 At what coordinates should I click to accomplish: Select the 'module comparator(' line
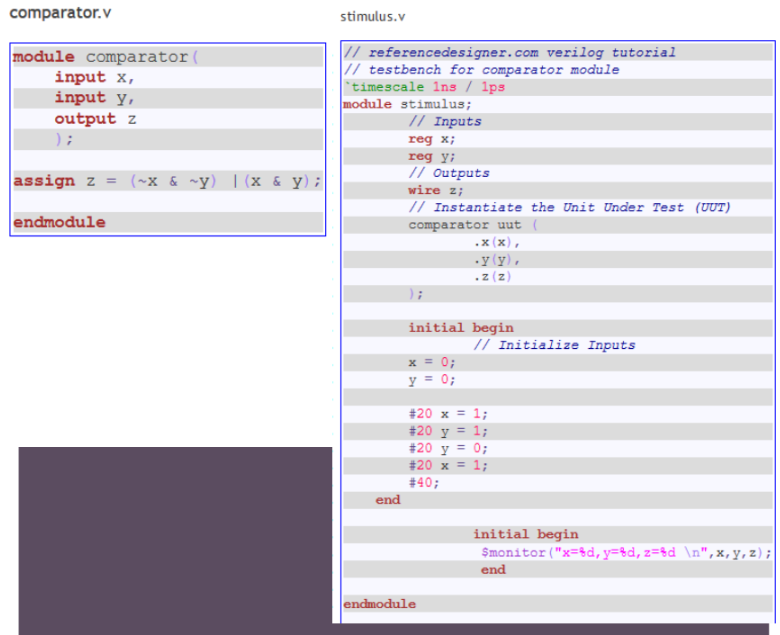pos(105,57)
